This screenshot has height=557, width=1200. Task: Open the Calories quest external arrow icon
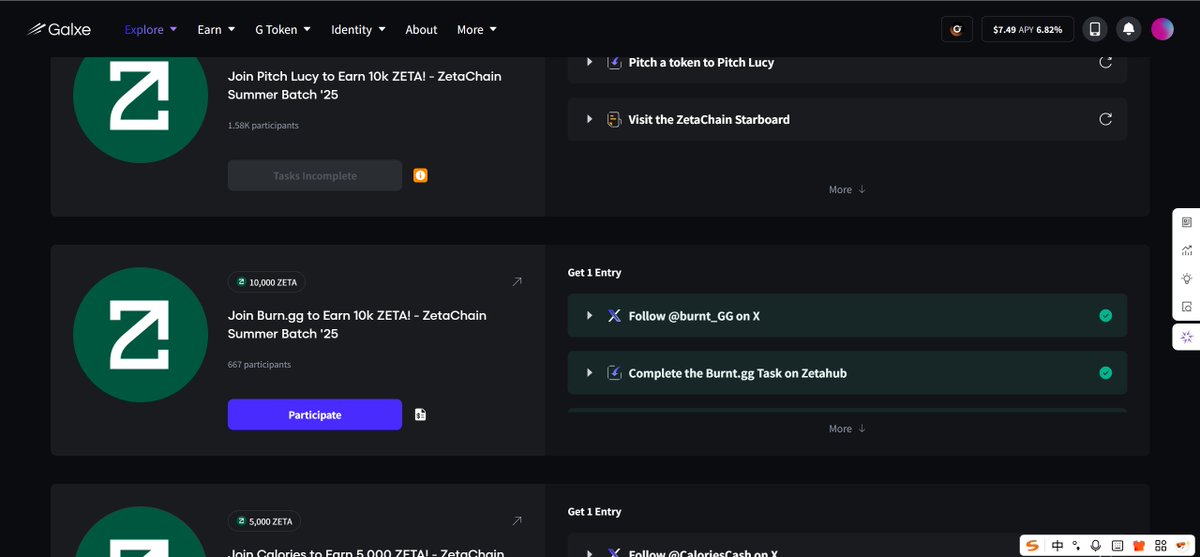[x=517, y=521]
